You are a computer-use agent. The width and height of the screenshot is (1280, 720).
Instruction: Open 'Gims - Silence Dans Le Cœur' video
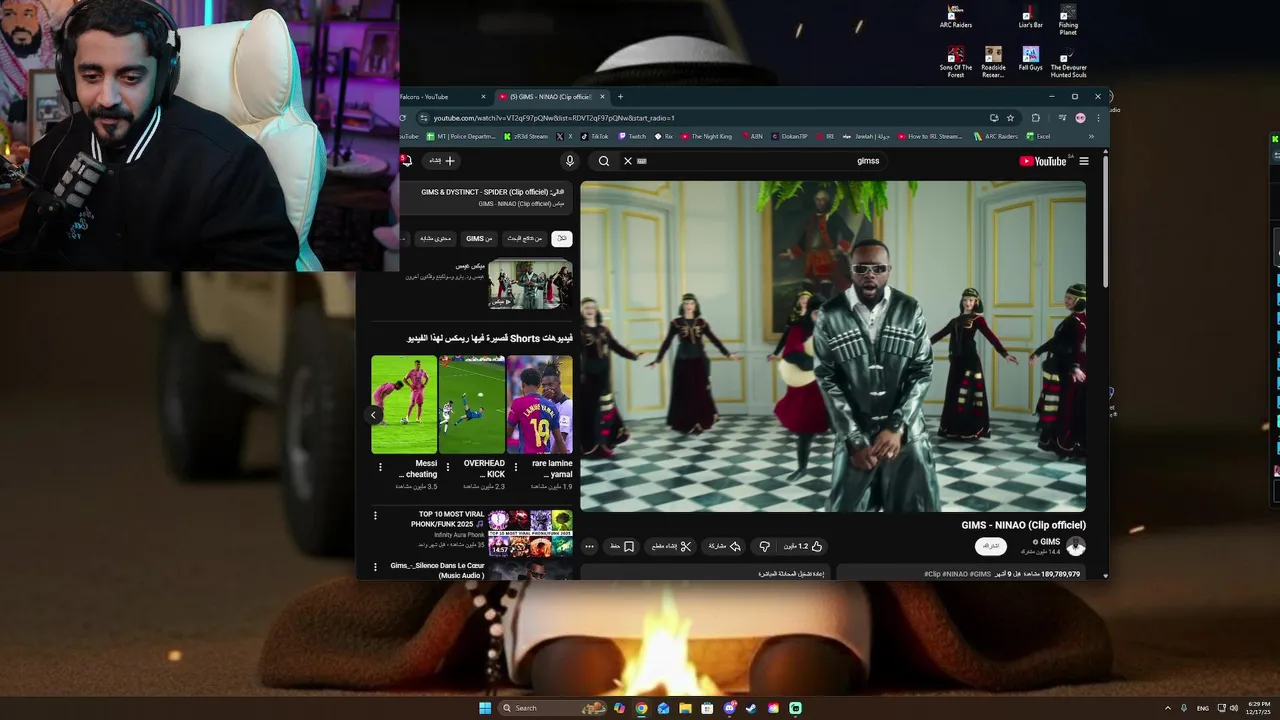pos(437,570)
